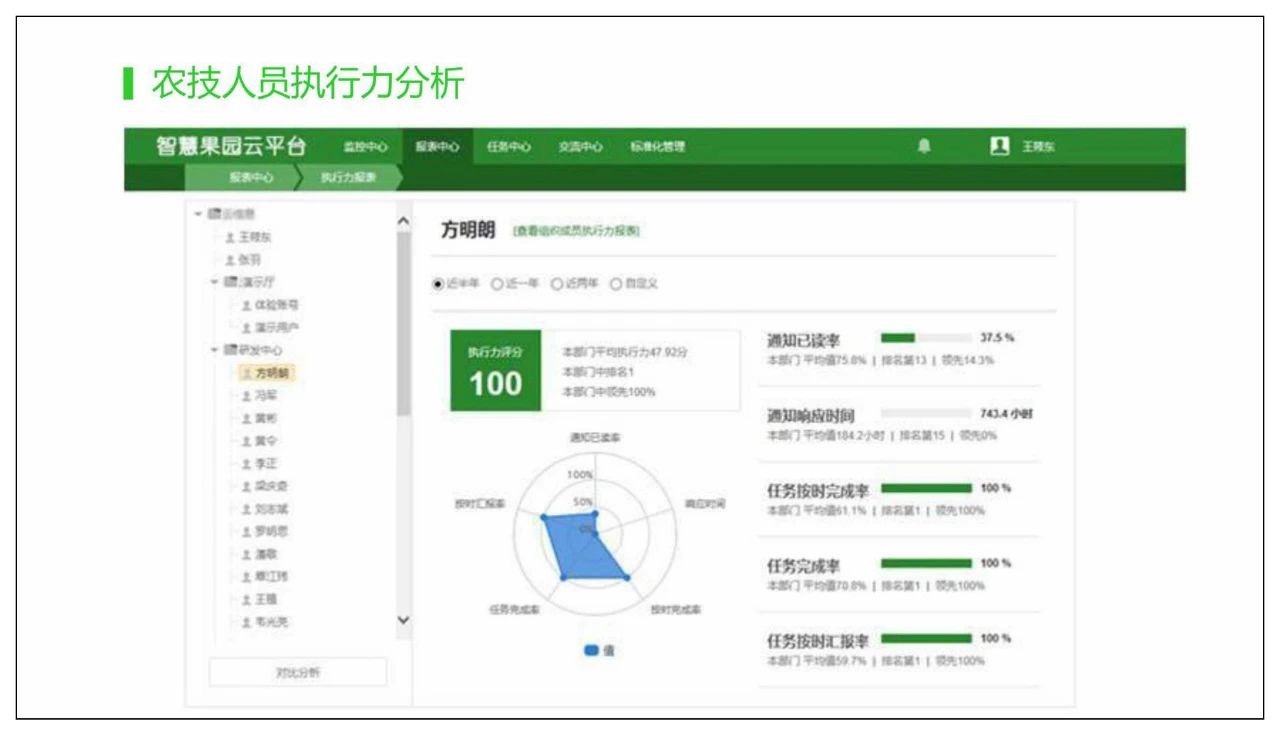Click the 通知已读率 progress bar

tap(925, 338)
